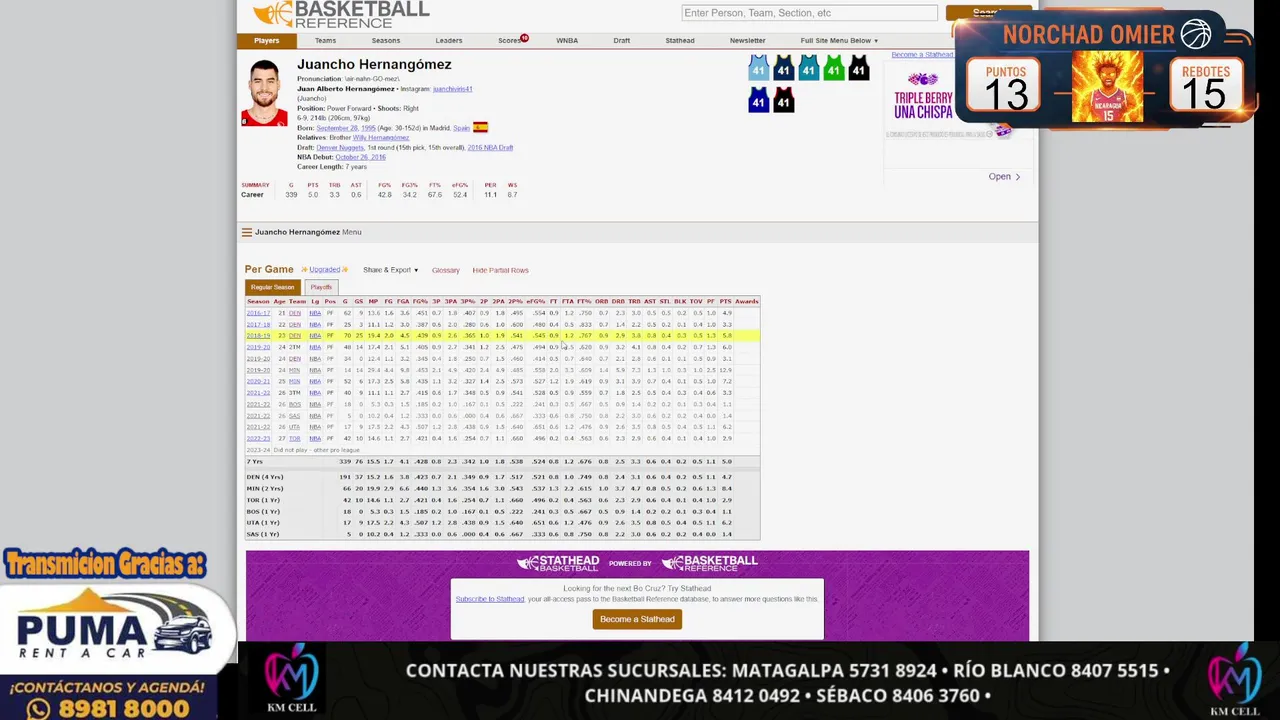Open the hamburger menu icon beside Juancho Hernangómez Menu

[x=247, y=232]
